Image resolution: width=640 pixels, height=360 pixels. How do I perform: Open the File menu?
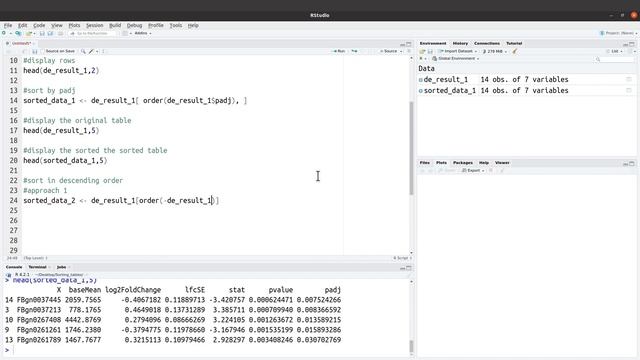pos(8,25)
